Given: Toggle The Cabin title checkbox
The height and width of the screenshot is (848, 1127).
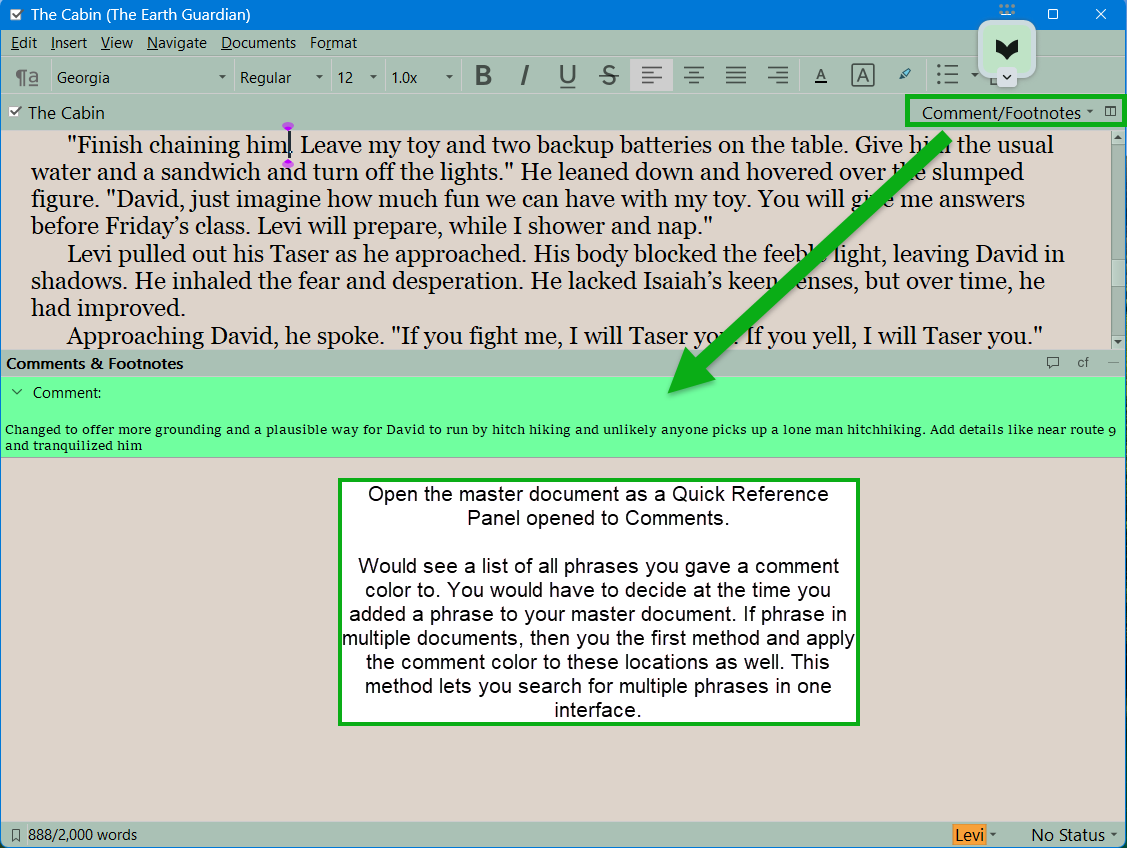Looking at the screenshot, I should coord(14,112).
